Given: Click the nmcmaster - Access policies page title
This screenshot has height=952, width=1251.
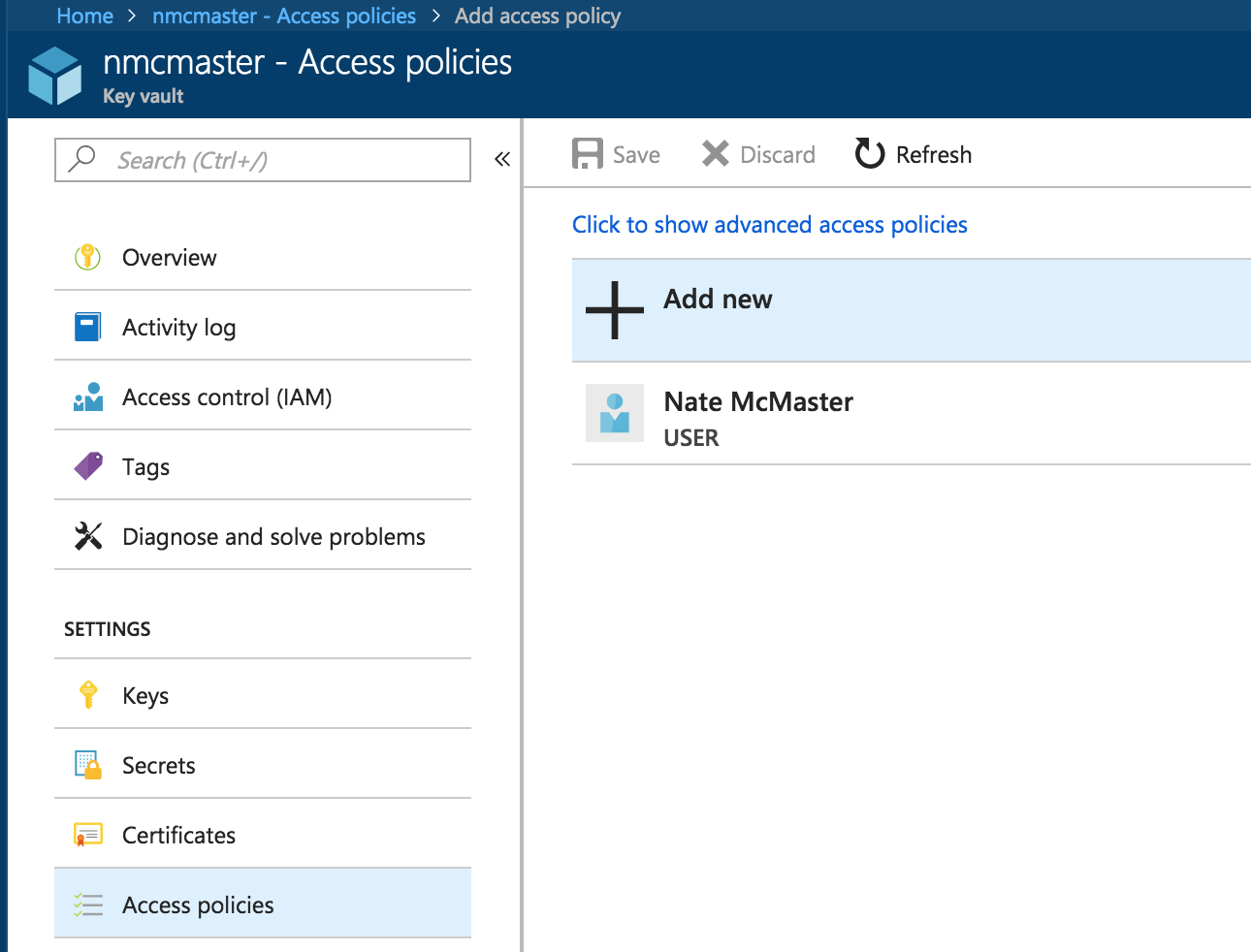Looking at the screenshot, I should pyautogui.click(x=307, y=62).
